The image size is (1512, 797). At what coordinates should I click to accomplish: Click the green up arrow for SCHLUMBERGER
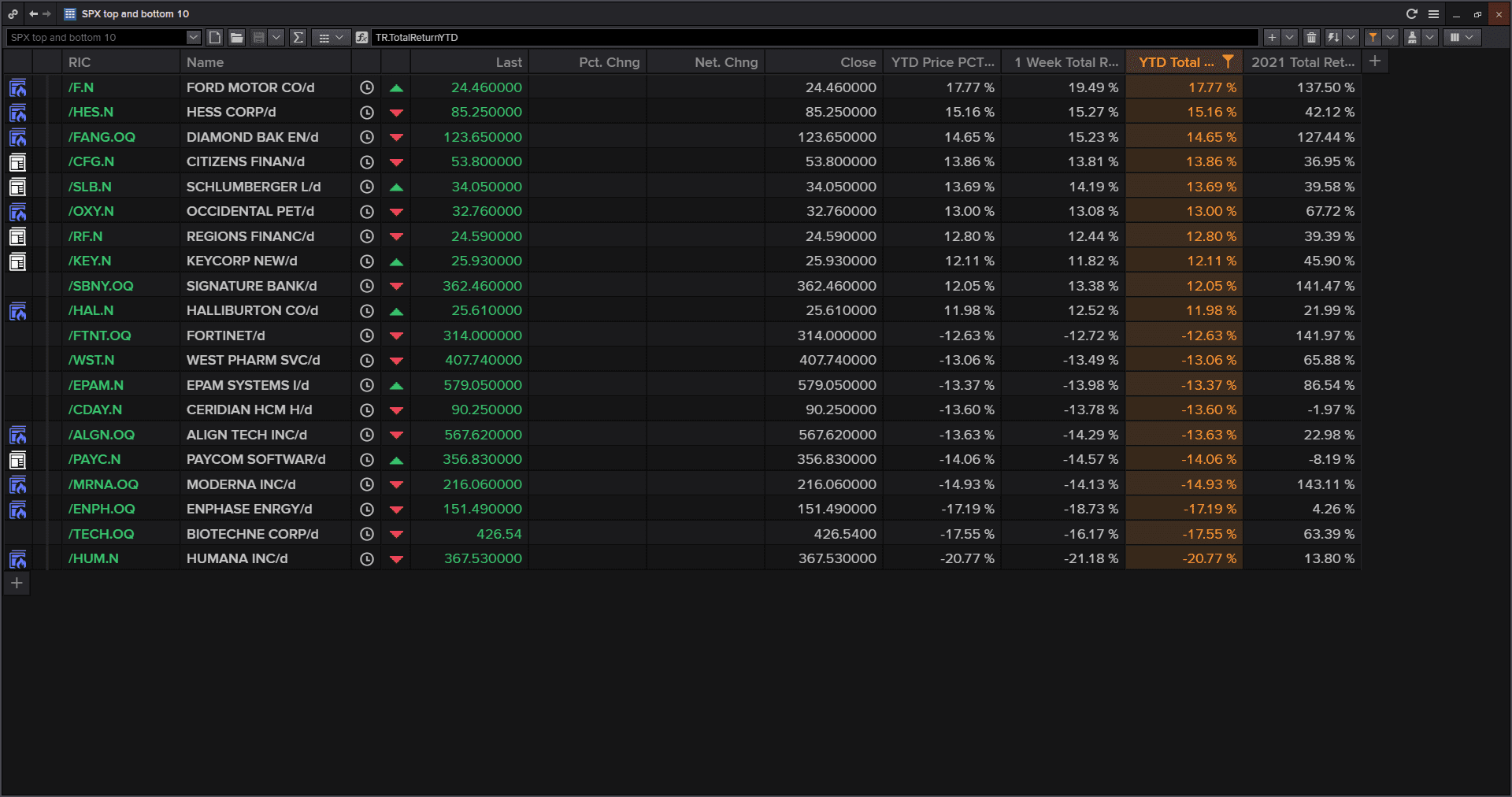tap(396, 187)
